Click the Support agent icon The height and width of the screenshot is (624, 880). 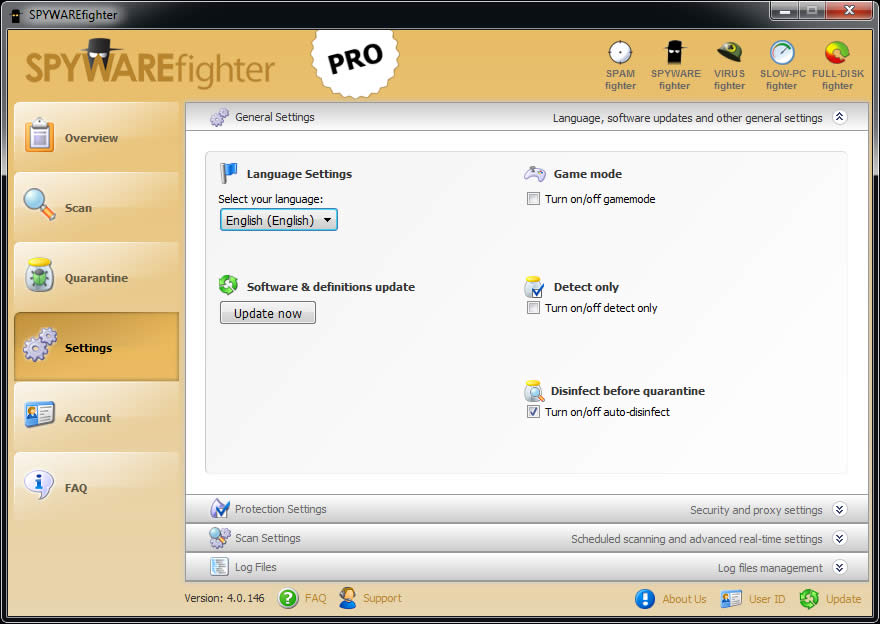347,598
